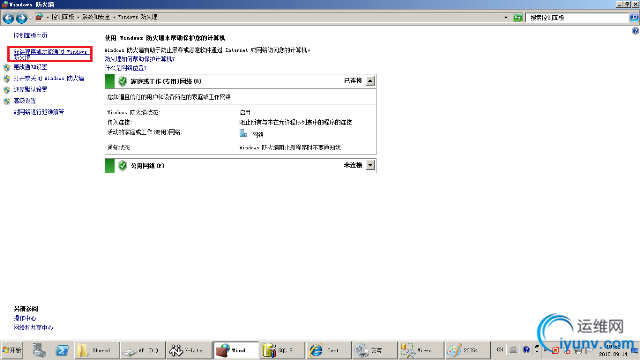
Task: Expand the 公用网络 section arrow
Action: click(x=370, y=165)
